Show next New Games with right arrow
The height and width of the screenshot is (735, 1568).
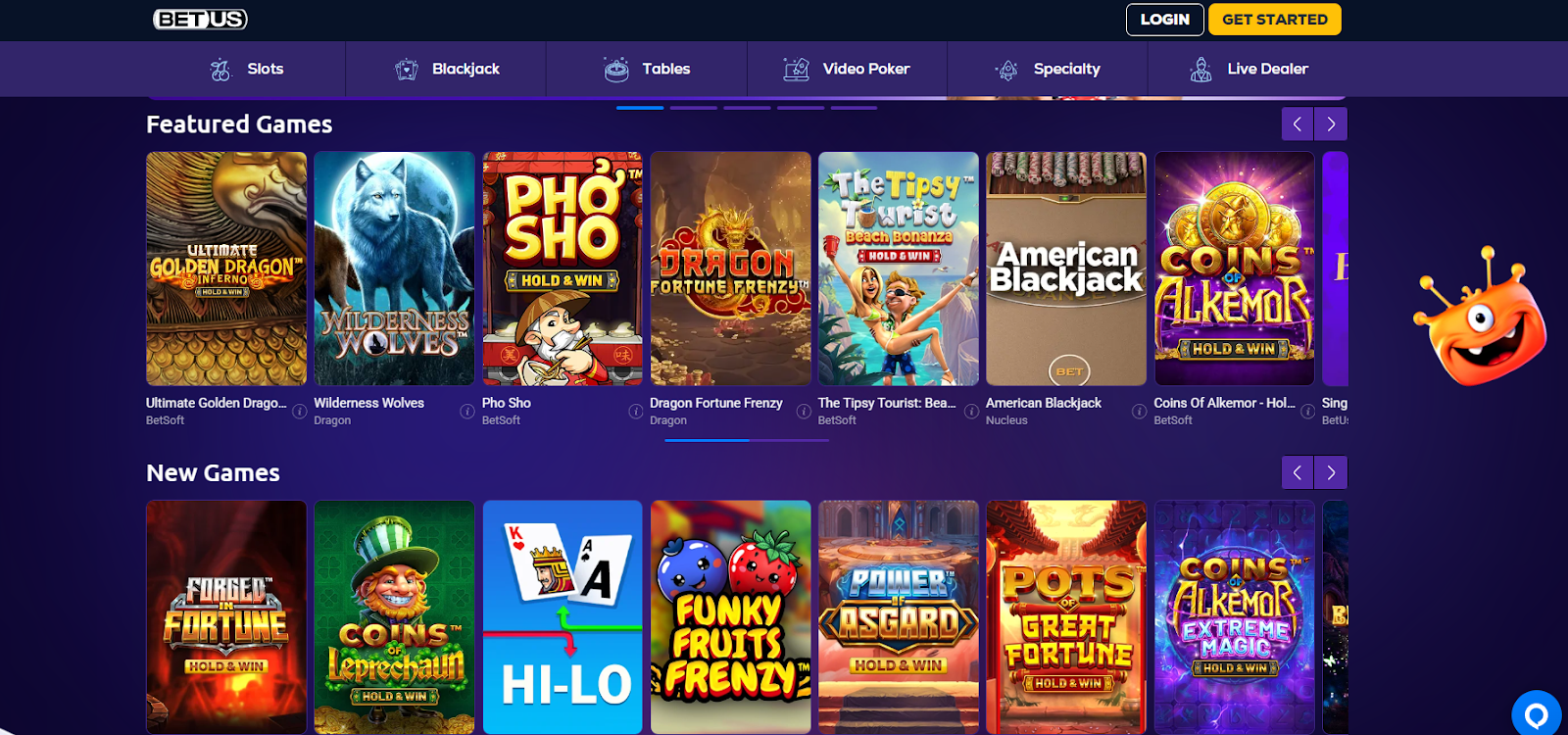(1331, 472)
